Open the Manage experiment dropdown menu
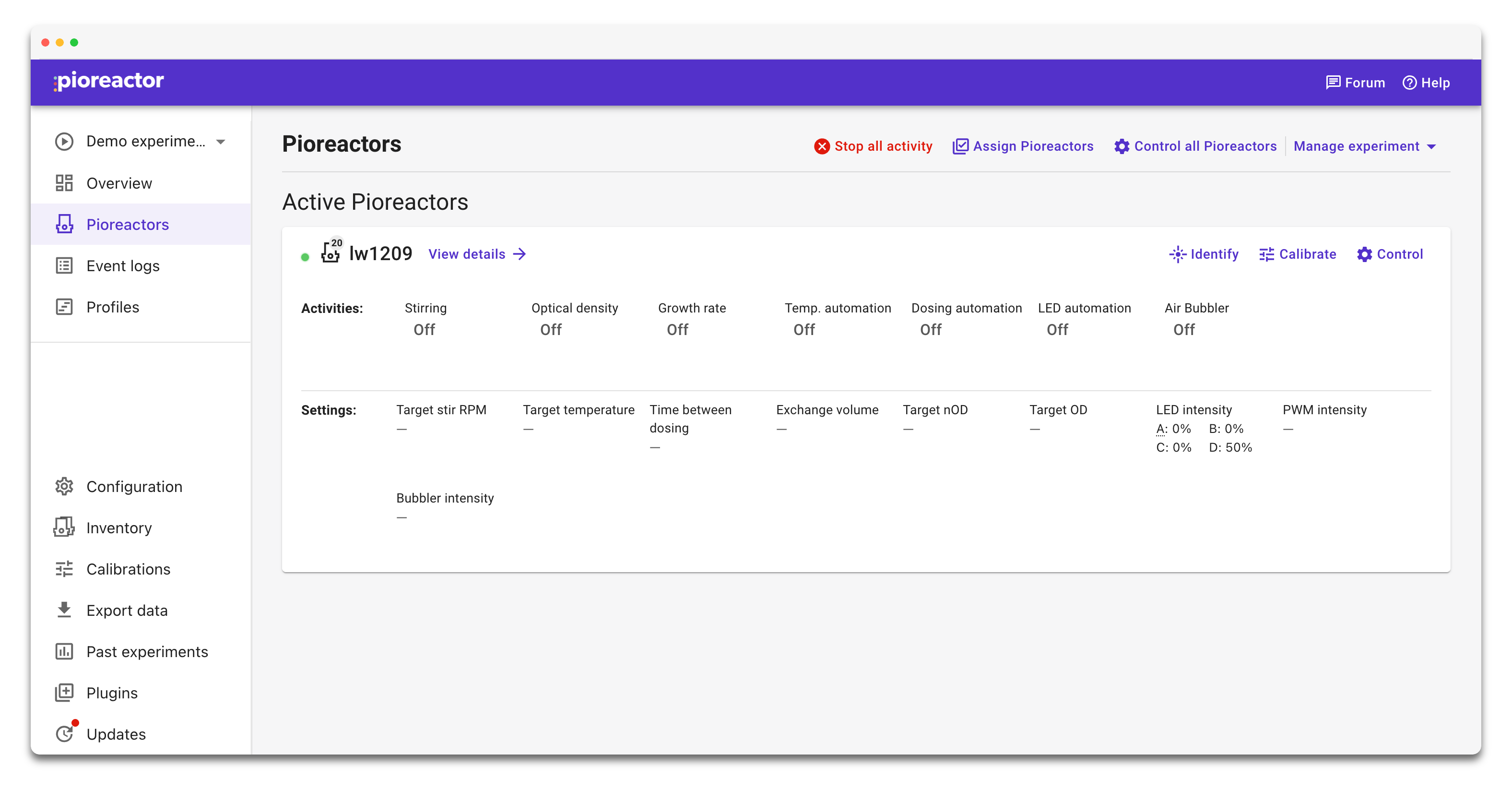Viewport: 1512px width, 791px height. [x=1356, y=146]
